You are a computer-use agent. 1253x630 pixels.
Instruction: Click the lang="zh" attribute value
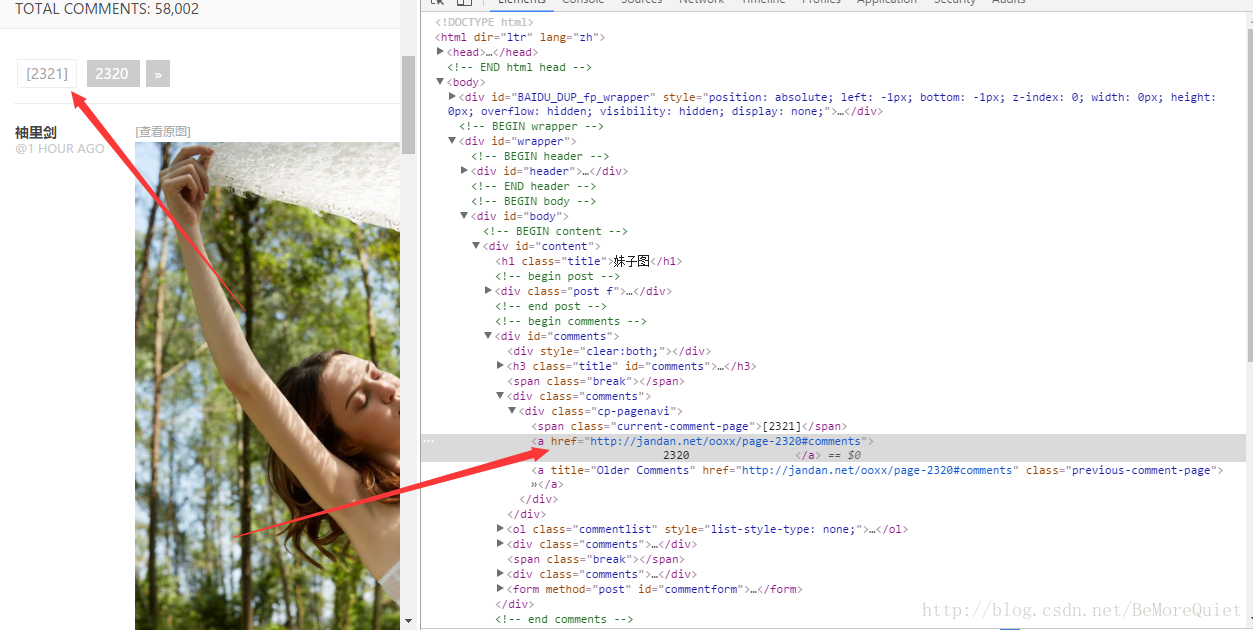(569, 37)
